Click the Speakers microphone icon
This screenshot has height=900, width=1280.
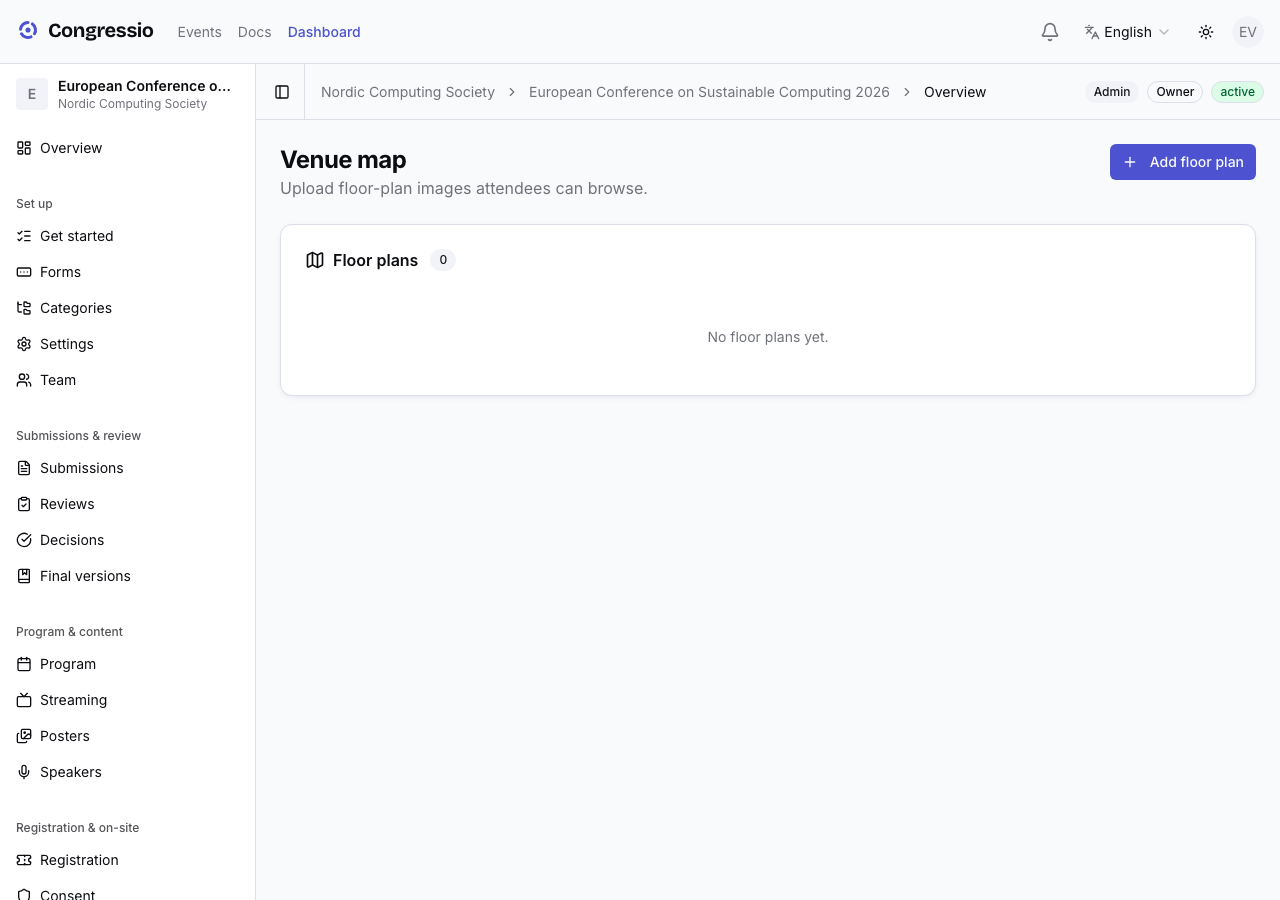tap(24, 772)
